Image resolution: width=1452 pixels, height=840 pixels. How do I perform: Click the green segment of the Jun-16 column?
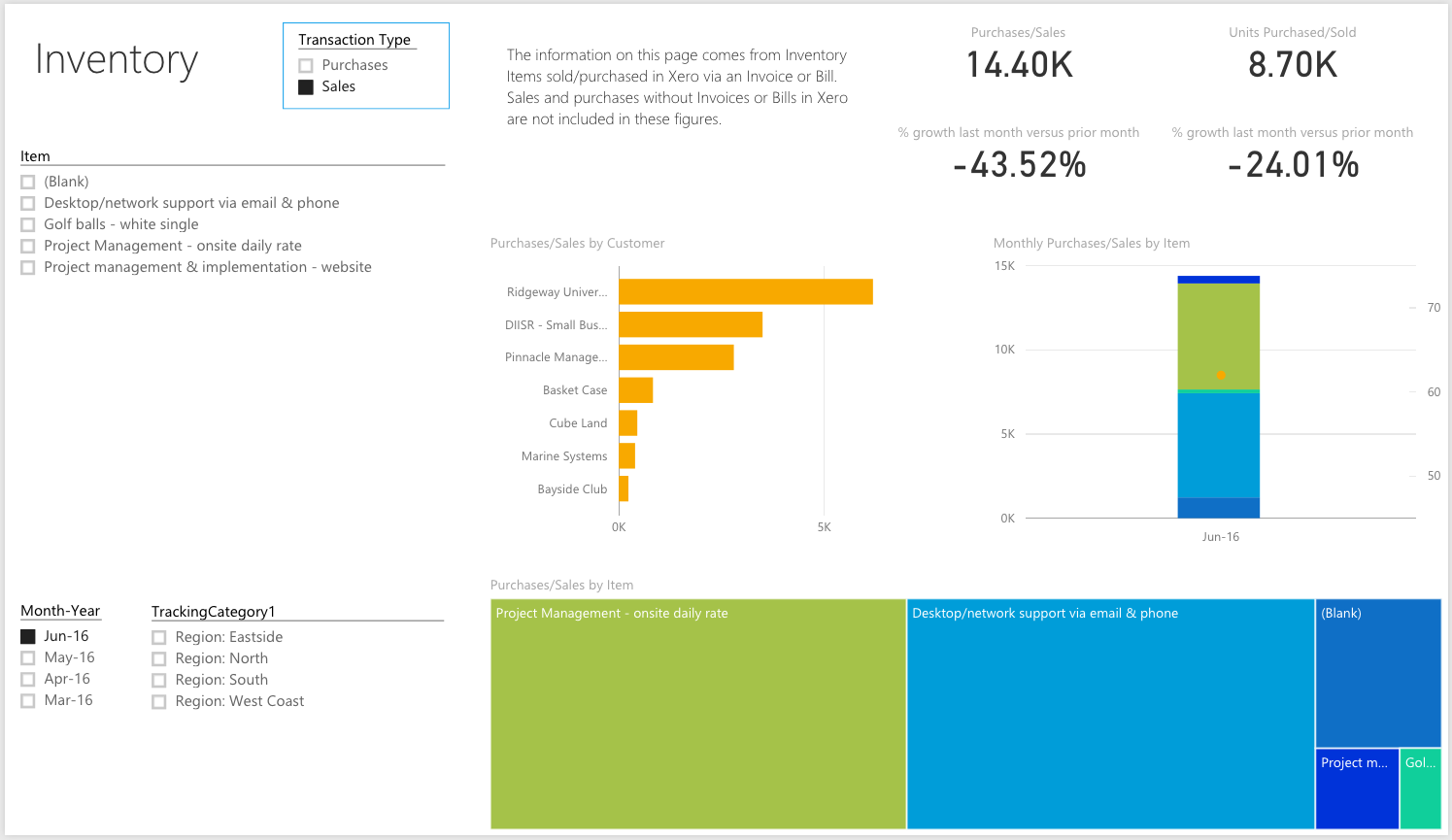(x=1219, y=336)
